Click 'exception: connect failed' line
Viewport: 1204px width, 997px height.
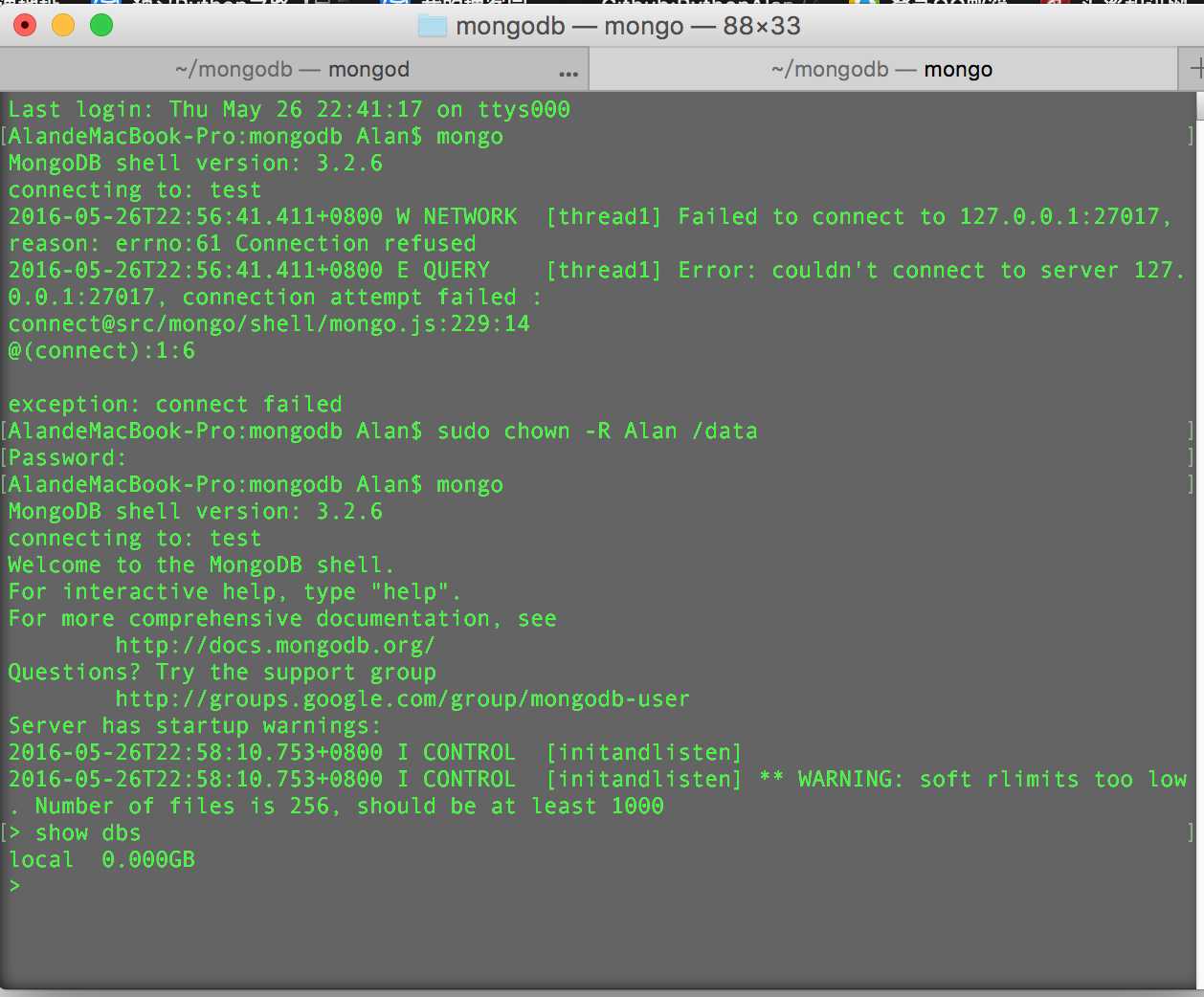(175, 405)
